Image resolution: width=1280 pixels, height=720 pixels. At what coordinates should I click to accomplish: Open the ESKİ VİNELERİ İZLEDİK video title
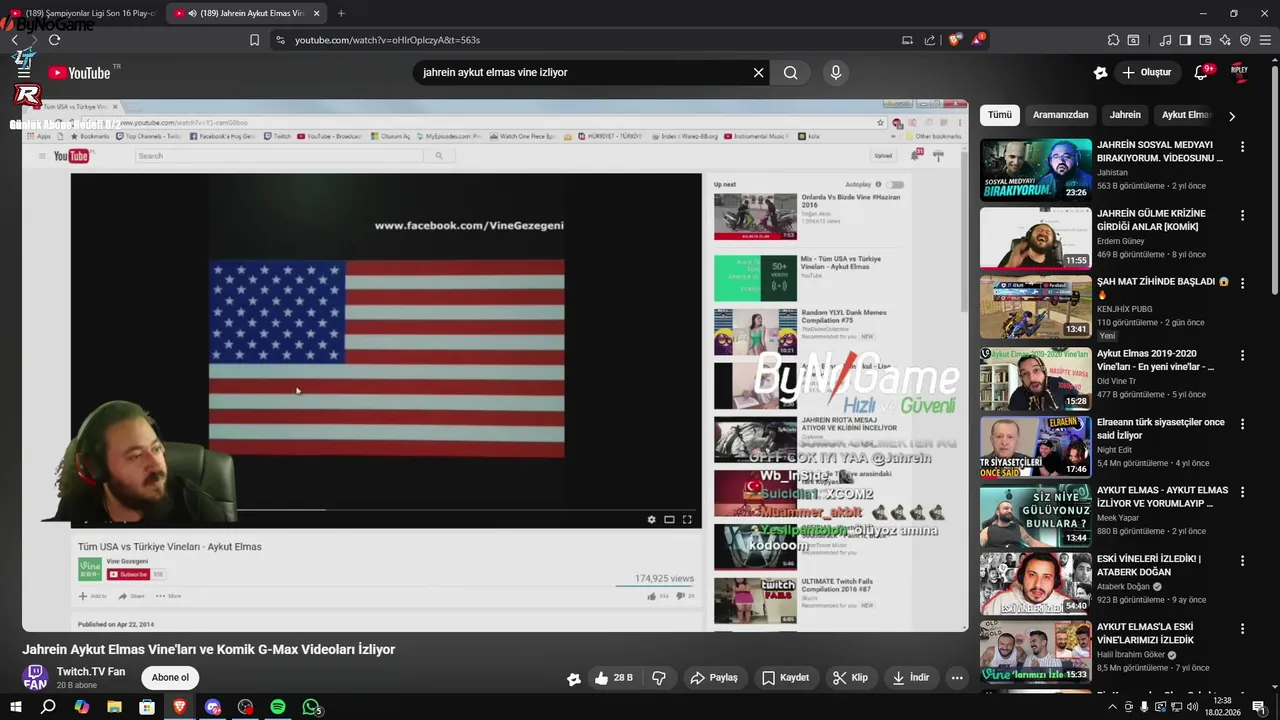click(x=1149, y=565)
